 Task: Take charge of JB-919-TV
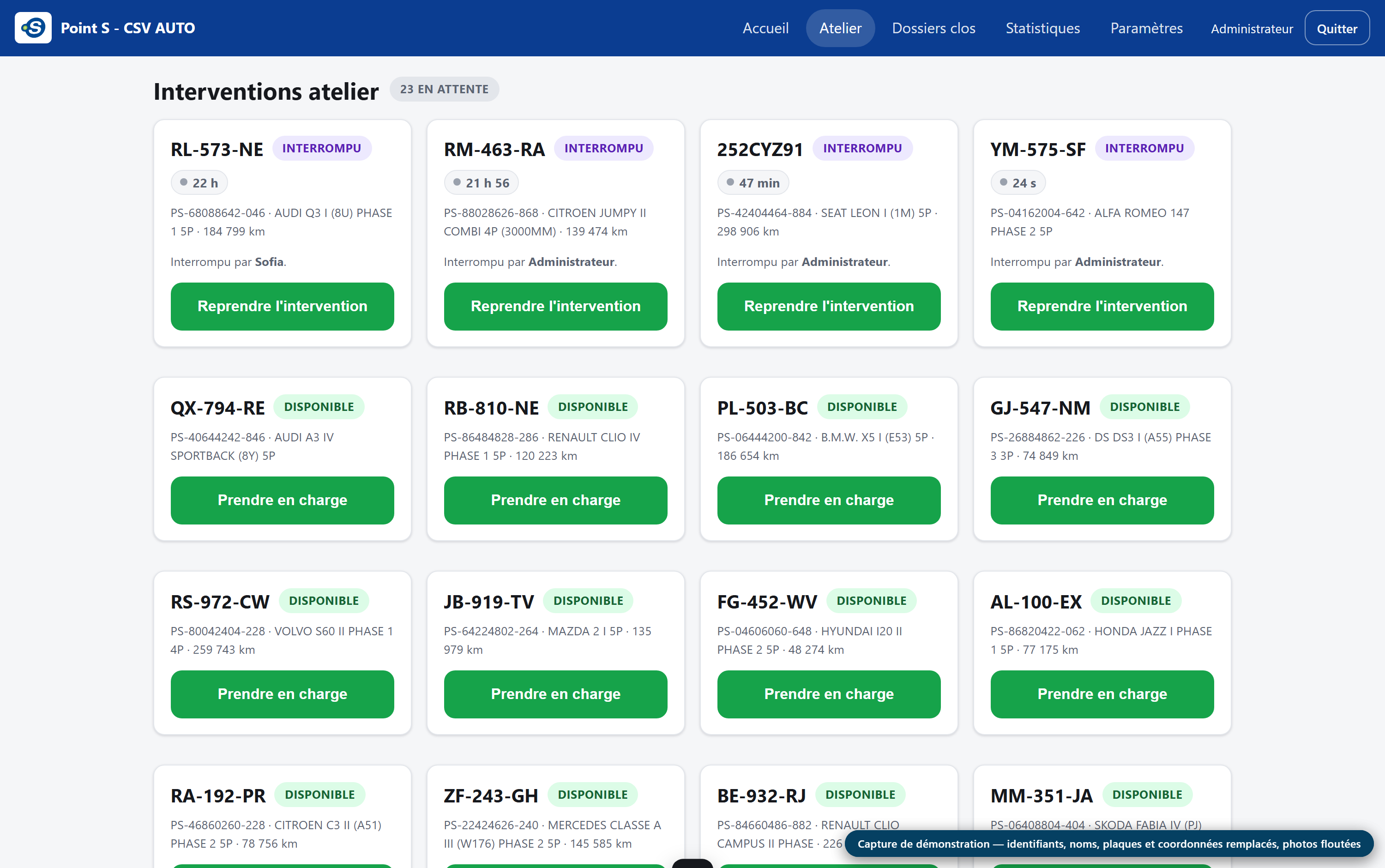pyautogui.click(x=555, y=694)
